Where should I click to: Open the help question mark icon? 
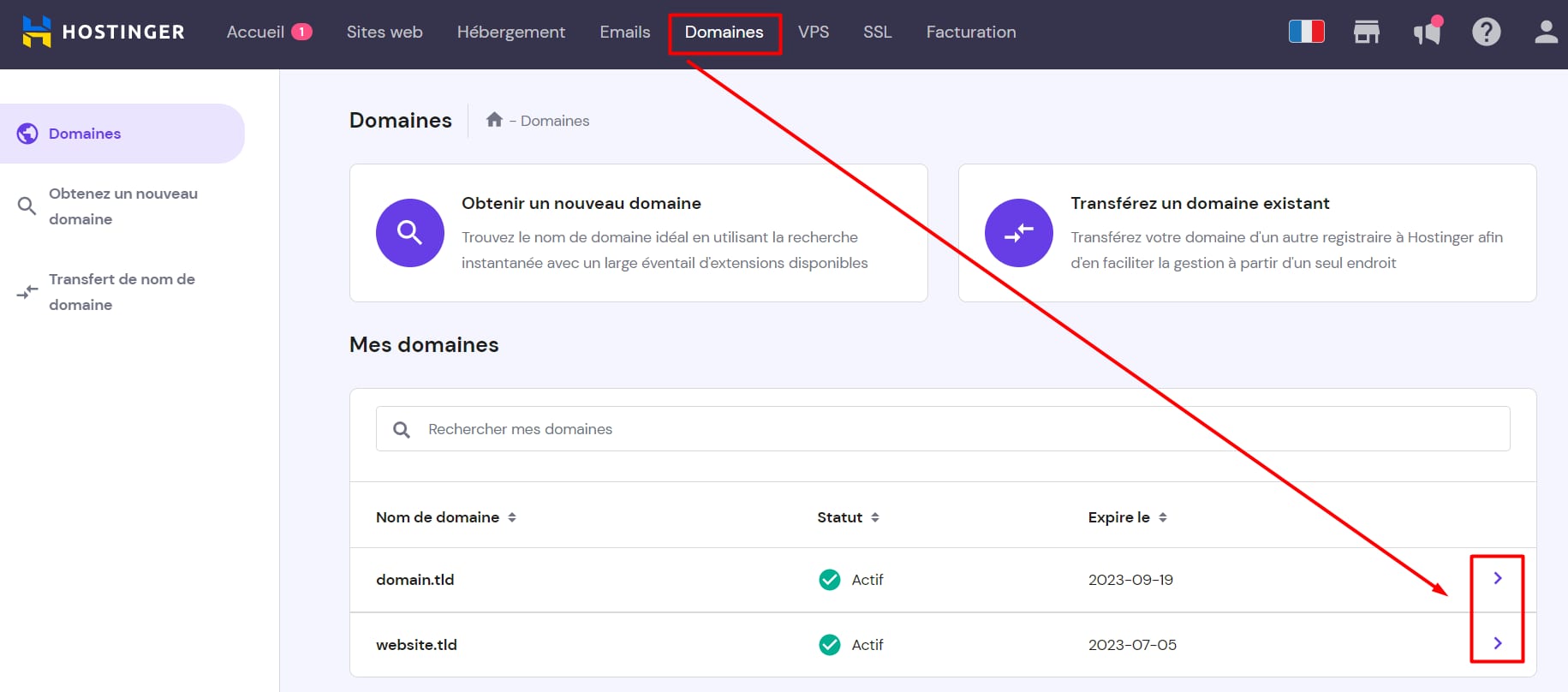pos(1486,32)
